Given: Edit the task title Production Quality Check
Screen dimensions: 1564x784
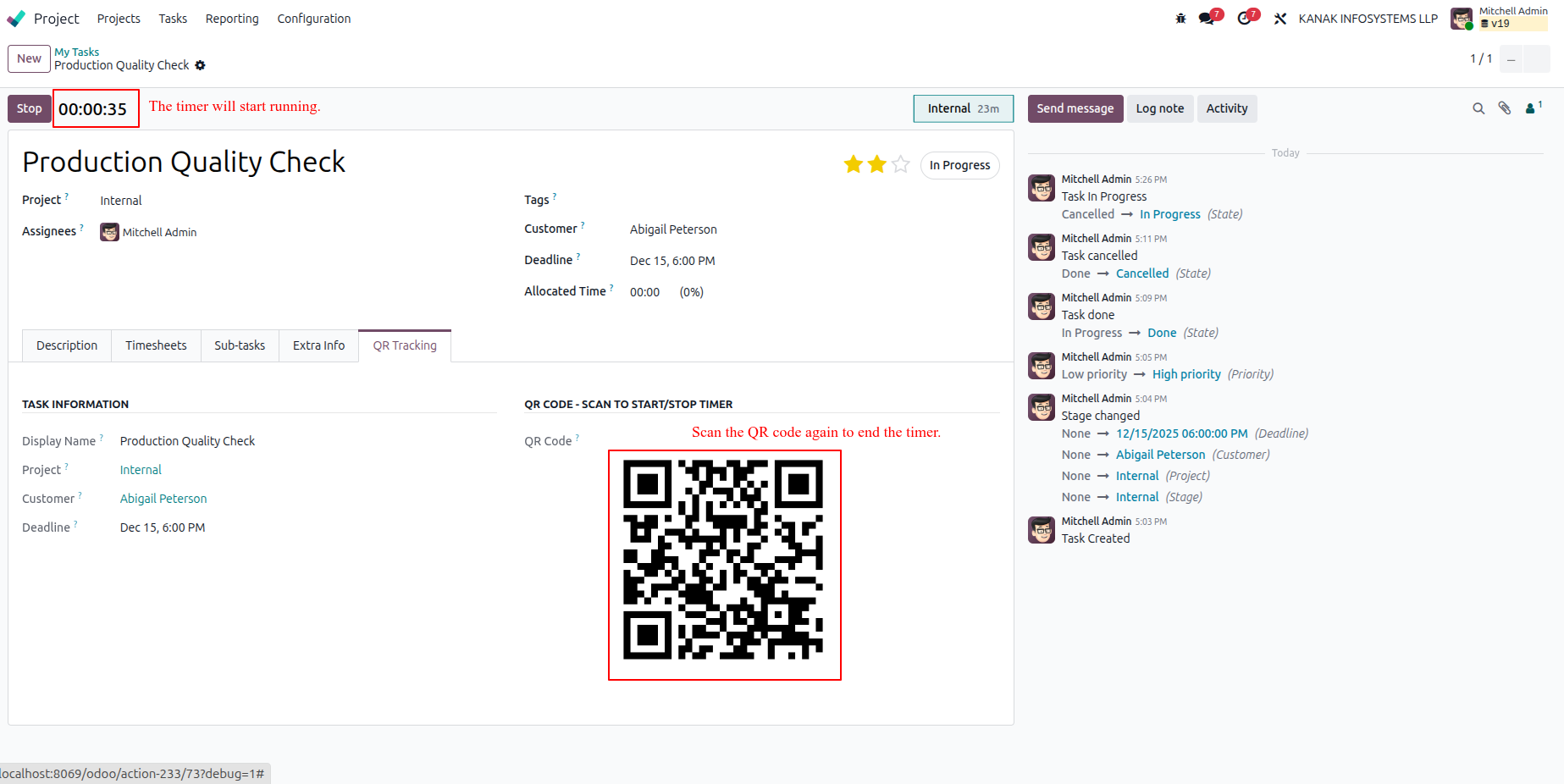Looking at the screenshot, I should (x=184, y=162).
